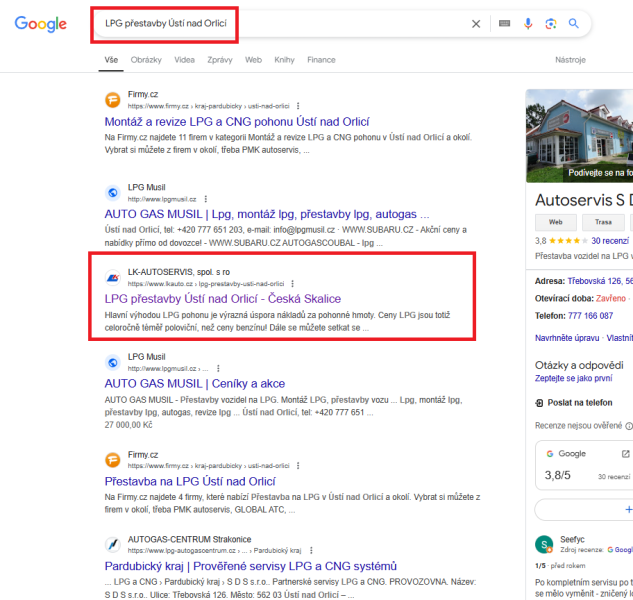Open Přestavba na LPG Ústí nad Orlicí result

pos(190,481)
